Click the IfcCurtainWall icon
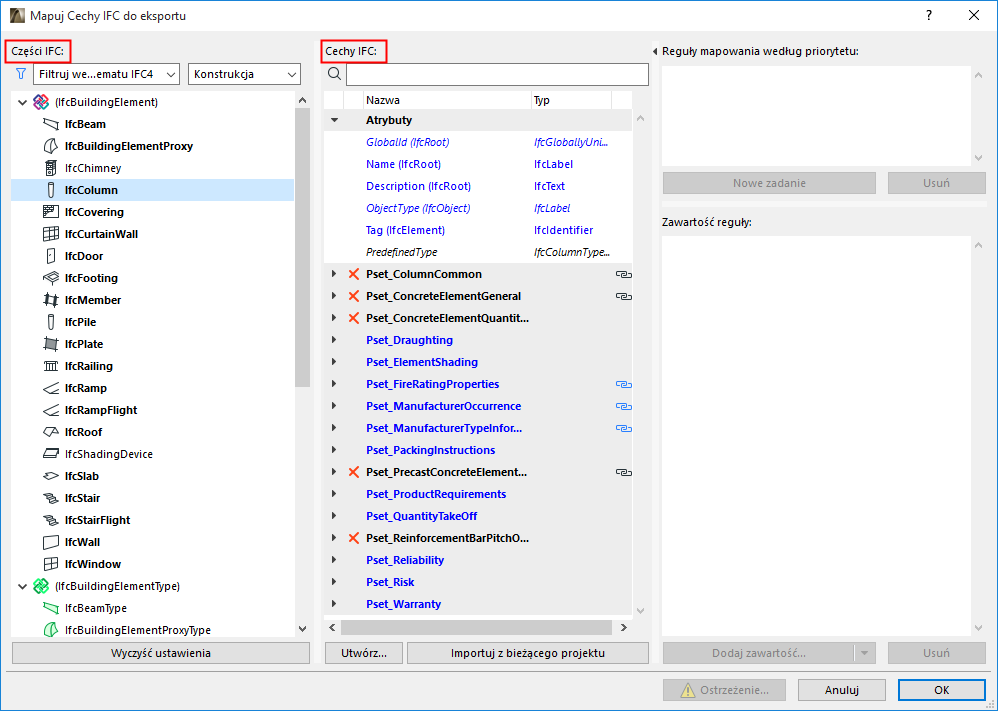 coord(50,234)
